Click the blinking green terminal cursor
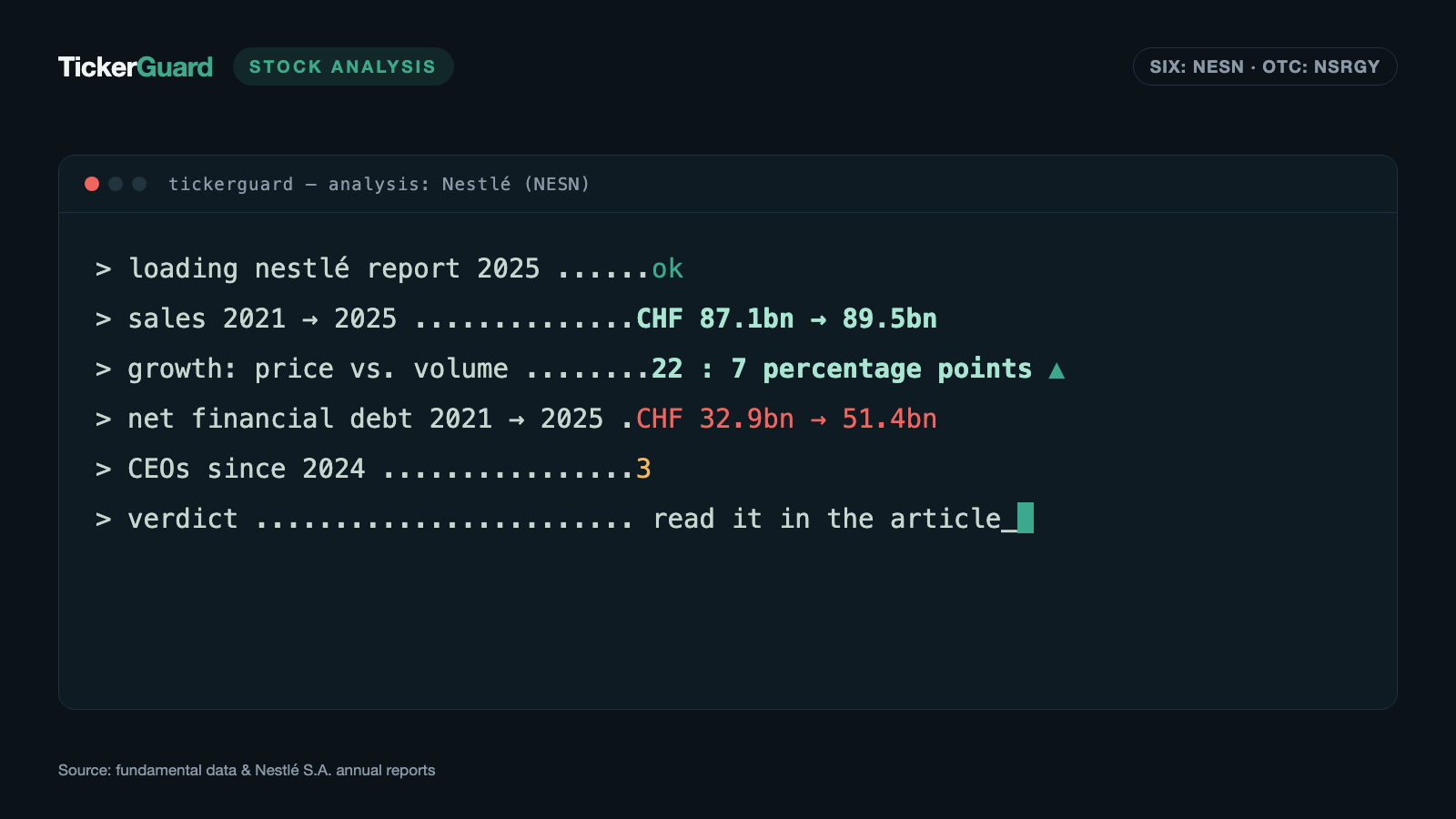Screen dimensions: 1456x819 point(1026,518)
